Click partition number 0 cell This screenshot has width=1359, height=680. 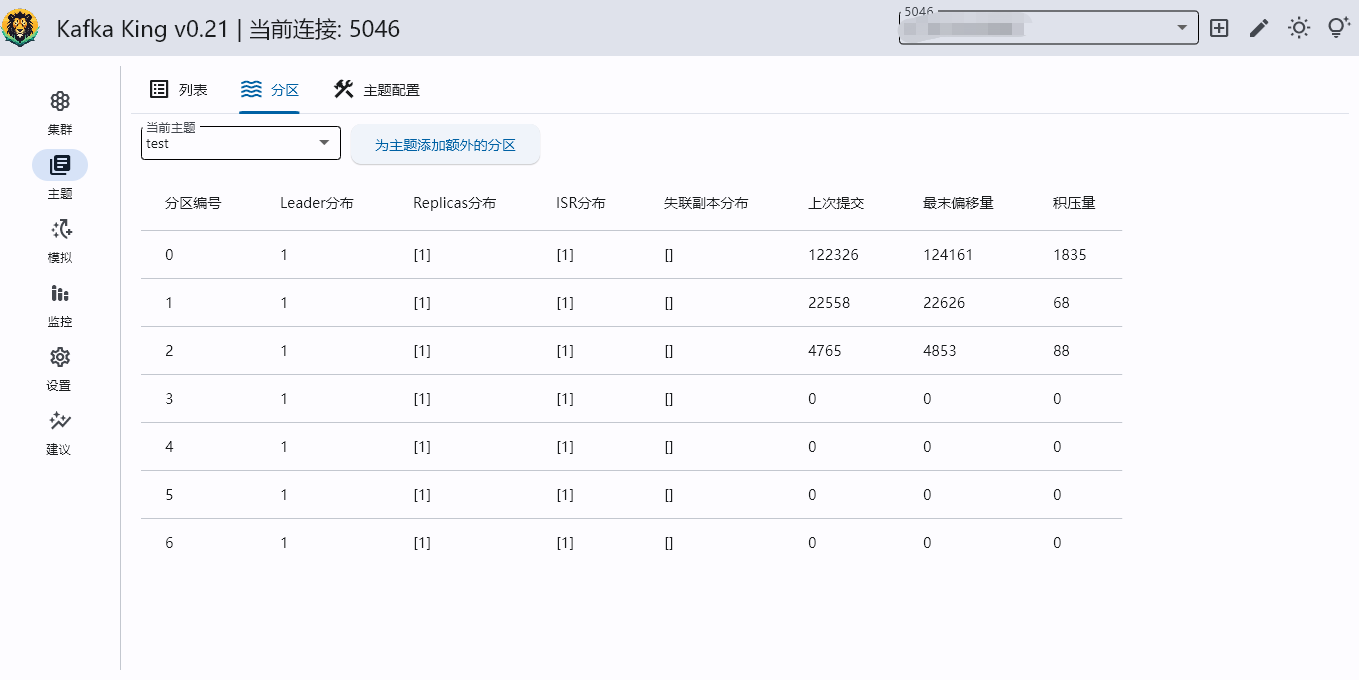tap(169, 255)
